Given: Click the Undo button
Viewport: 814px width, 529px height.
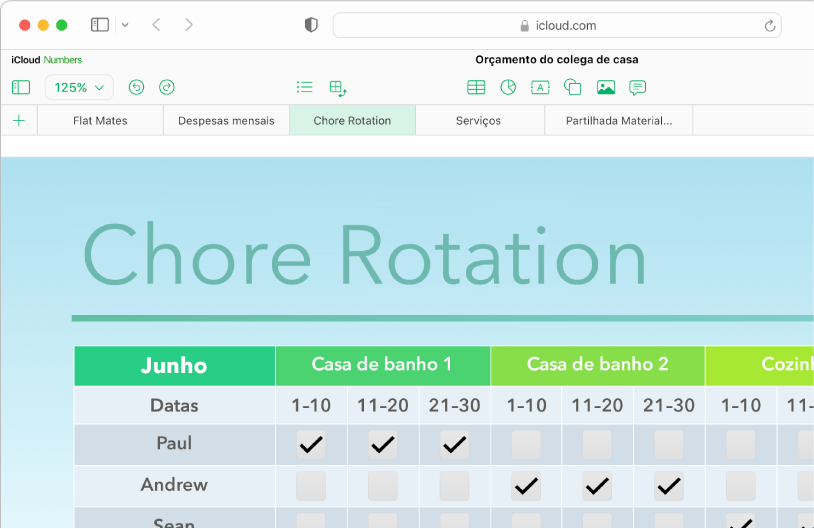Looking at the screenshot, I should [x=137, y=88].
